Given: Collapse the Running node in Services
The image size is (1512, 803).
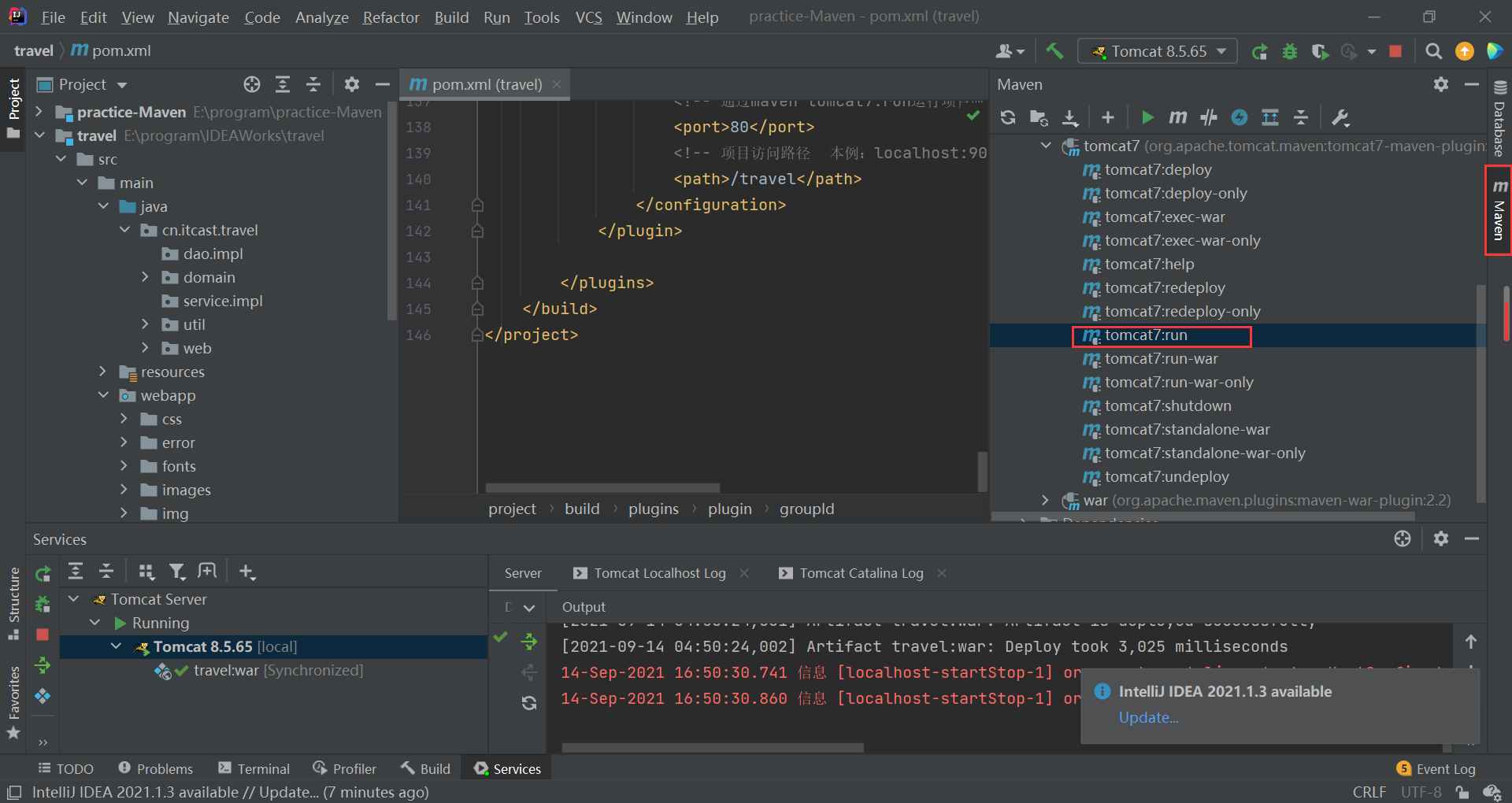Looking at the screenshot, I should (95, 623).
